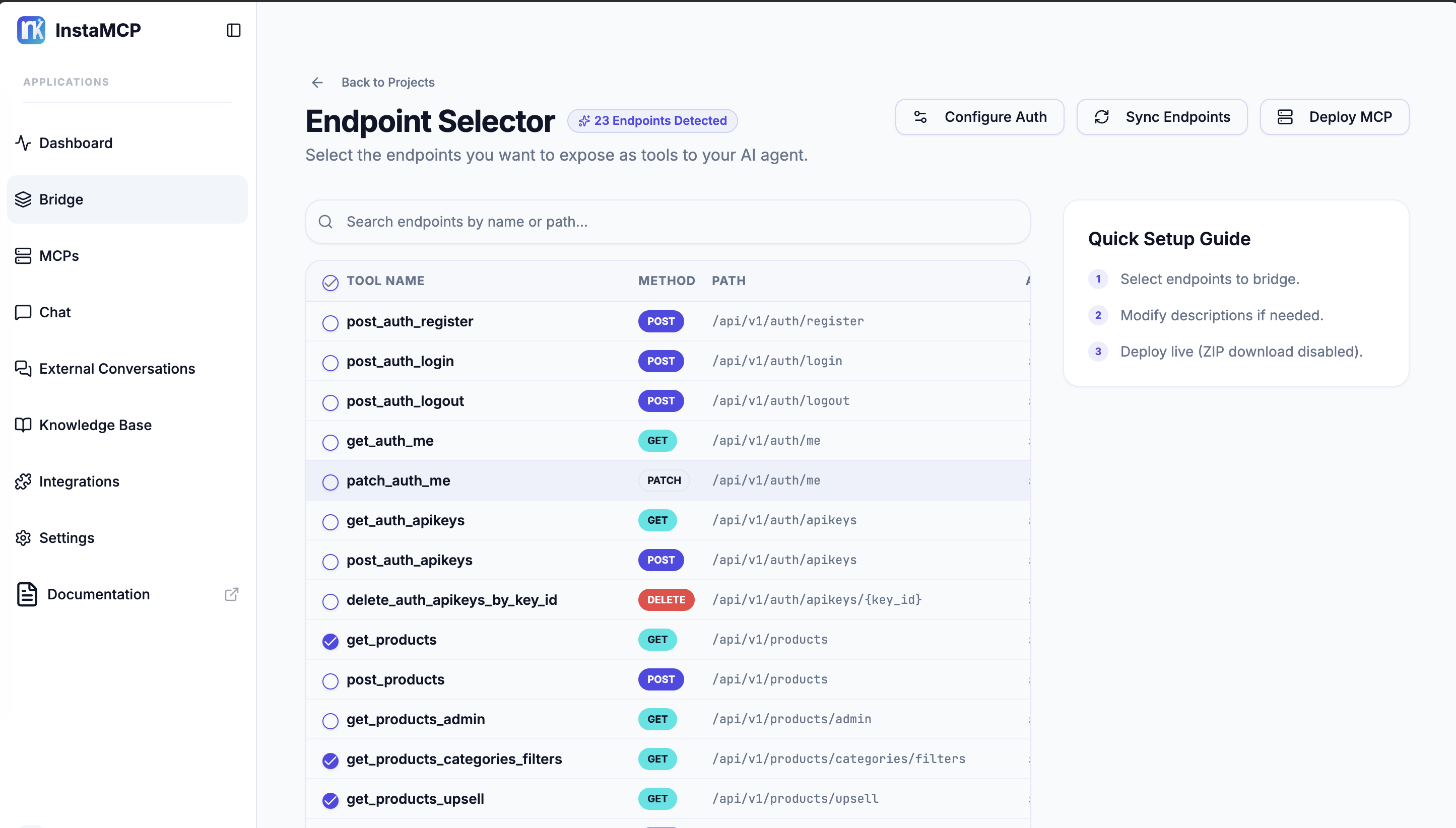Open the Chat sidebar item
This screenshot has width=1456, height=828.
(x=127, y=312)
